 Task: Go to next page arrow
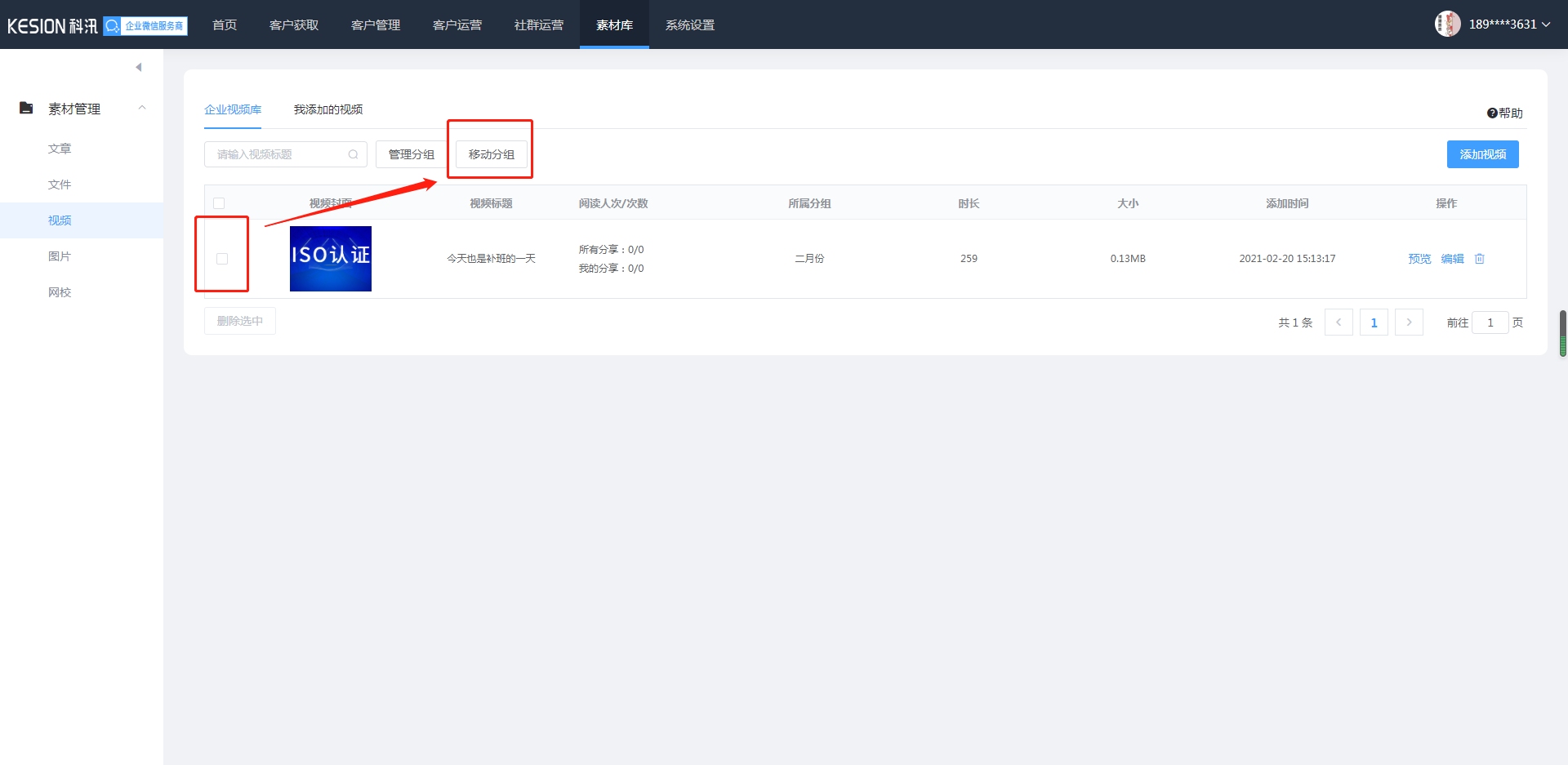(x=1409, y=322)
